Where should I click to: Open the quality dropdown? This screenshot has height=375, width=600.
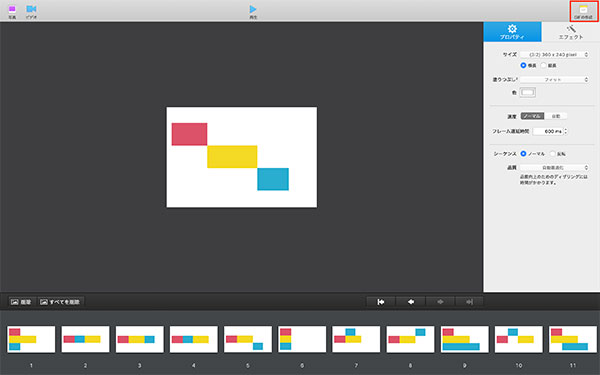pos(554,168)
